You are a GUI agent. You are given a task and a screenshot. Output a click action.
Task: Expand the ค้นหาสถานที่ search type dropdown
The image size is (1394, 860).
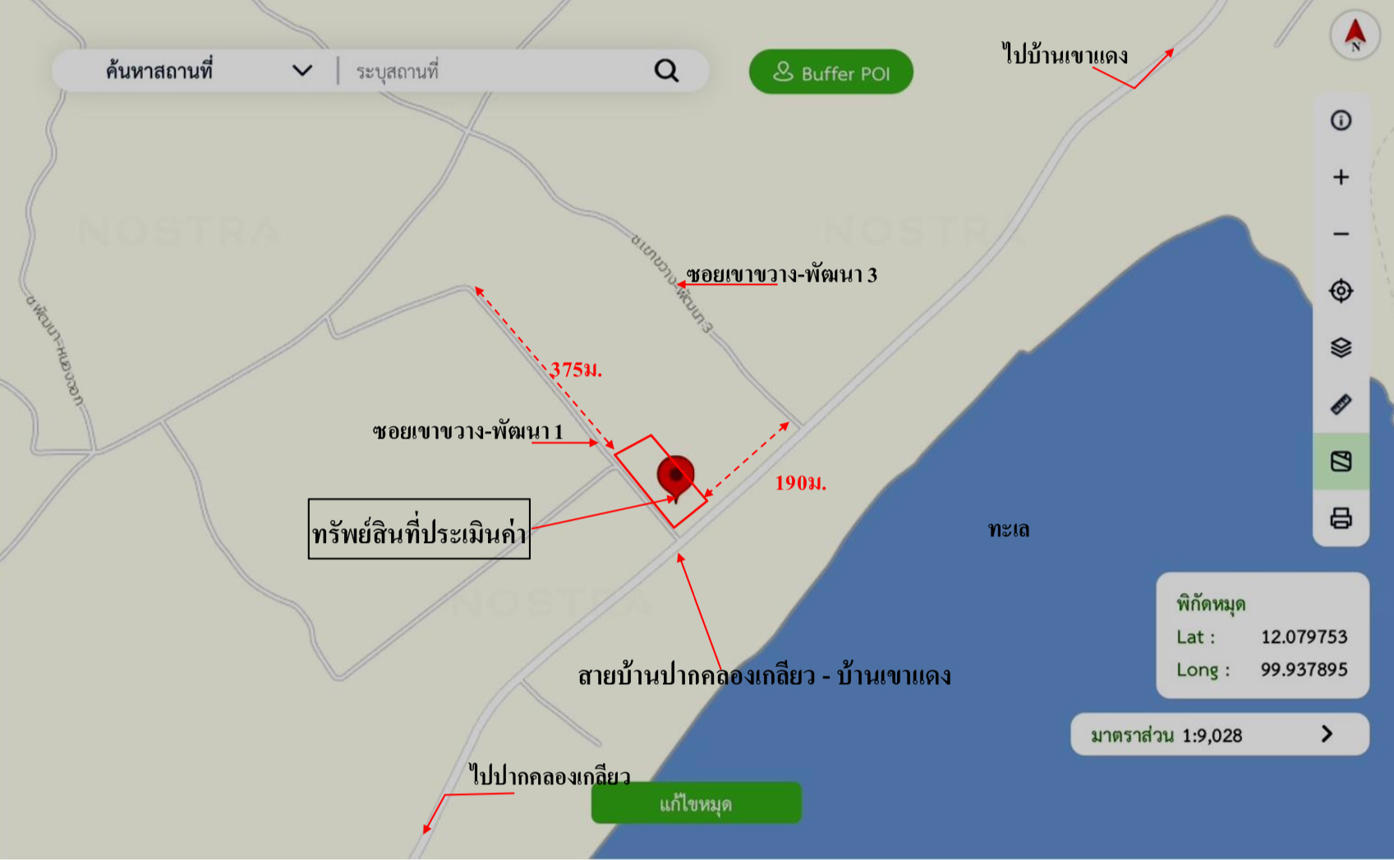(x=302, y=71)
